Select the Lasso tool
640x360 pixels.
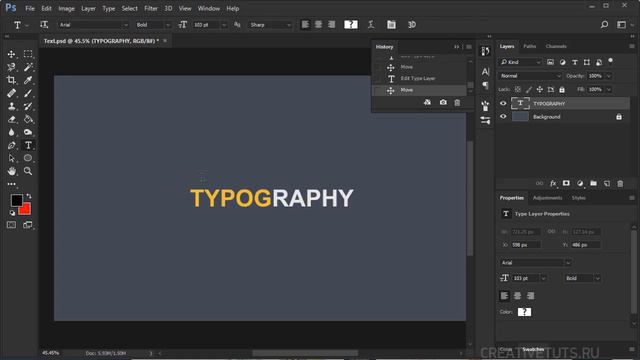click(x=11, y=67)
